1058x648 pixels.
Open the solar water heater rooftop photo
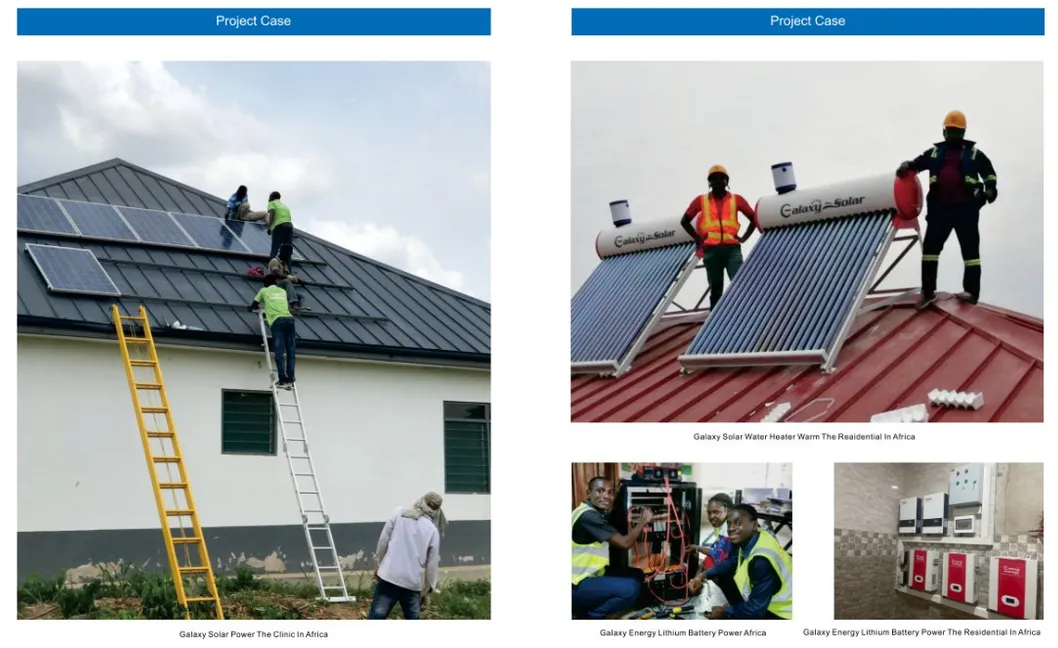click(x=807, y=242)
